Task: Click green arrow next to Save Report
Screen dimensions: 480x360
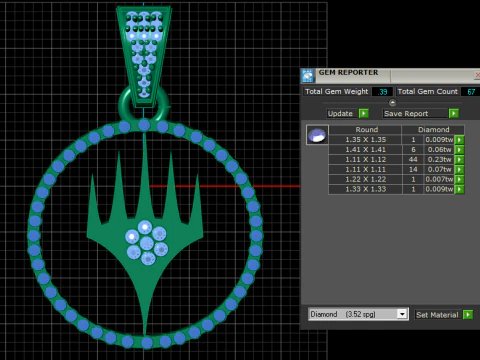Action: [454, 114]
